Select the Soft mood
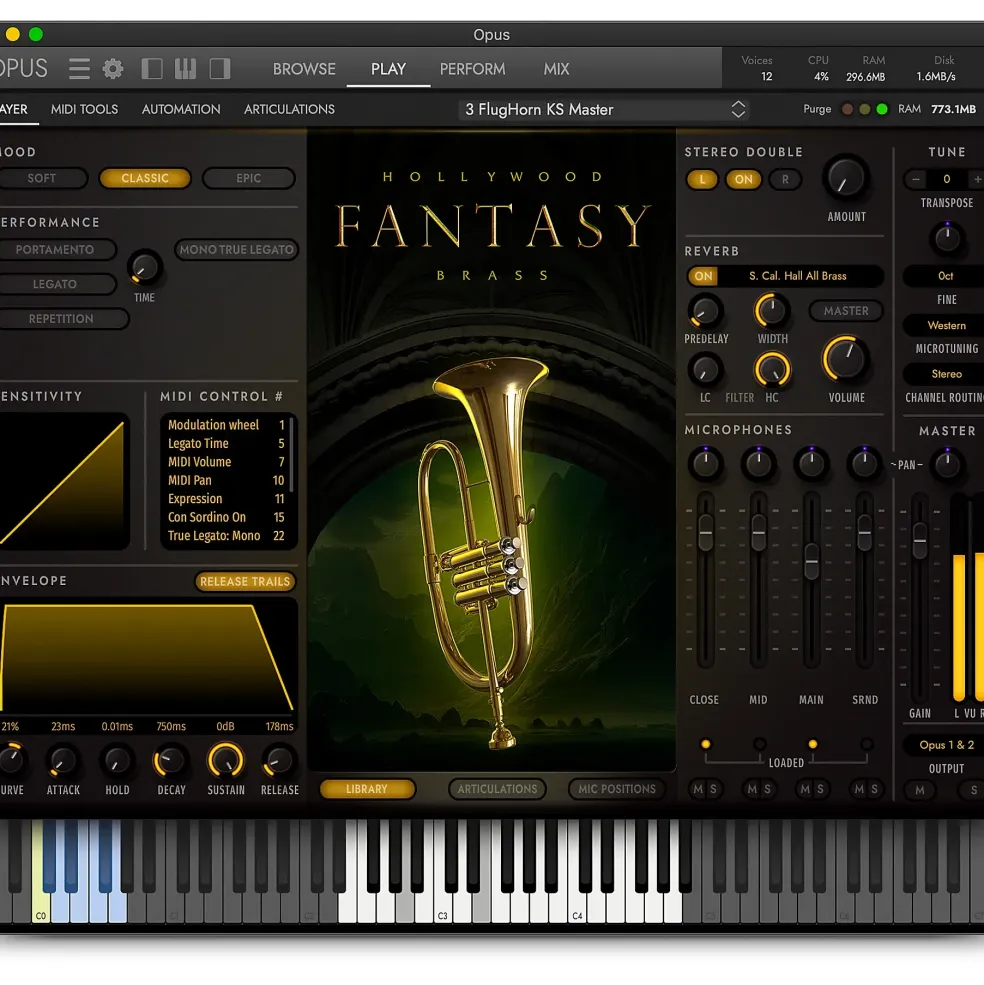Image resolution: width=984 pixels, height=985 pixels. (x=41, y=178)
